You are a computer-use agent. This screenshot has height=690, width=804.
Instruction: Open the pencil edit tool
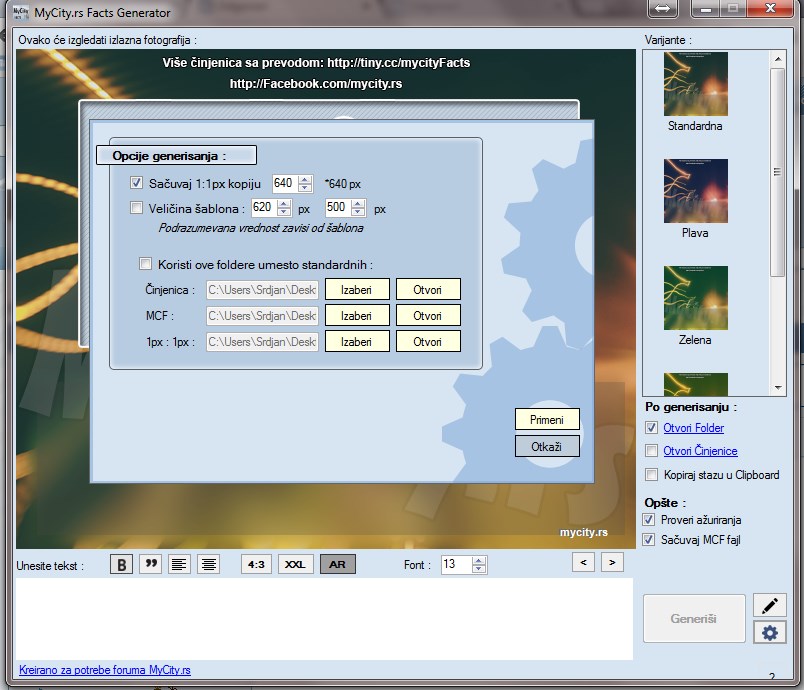click(770, 605)
